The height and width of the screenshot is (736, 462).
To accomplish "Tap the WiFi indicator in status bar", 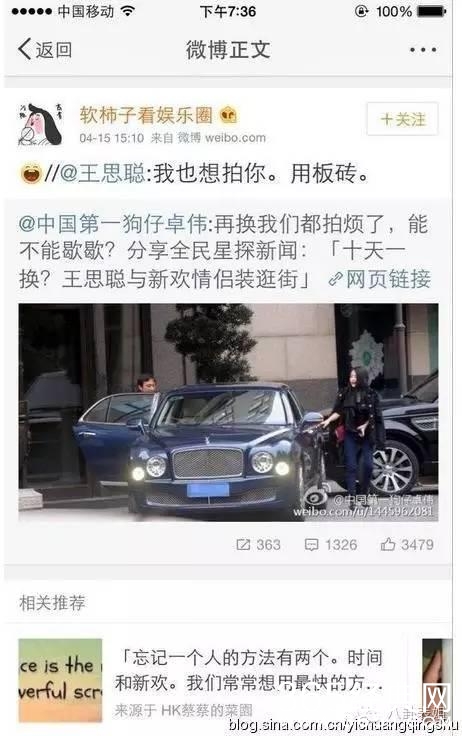I will (x=127, y=11).
